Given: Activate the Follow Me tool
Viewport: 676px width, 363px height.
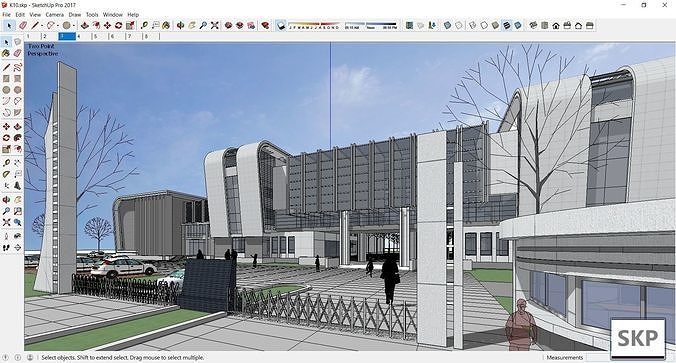Looking at the screenshot, I should pos(17,138).
